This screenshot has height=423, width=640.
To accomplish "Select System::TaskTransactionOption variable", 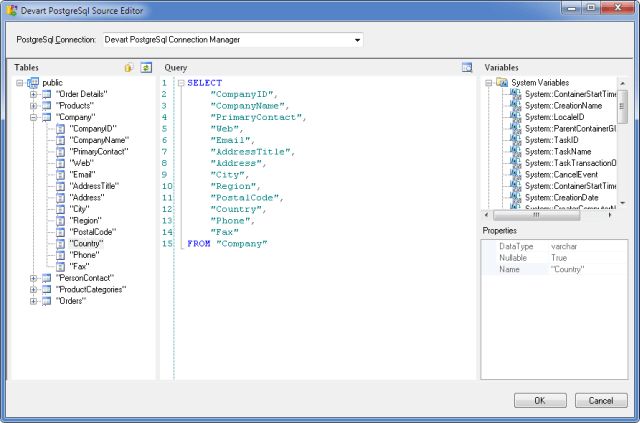I will (570, 163).
